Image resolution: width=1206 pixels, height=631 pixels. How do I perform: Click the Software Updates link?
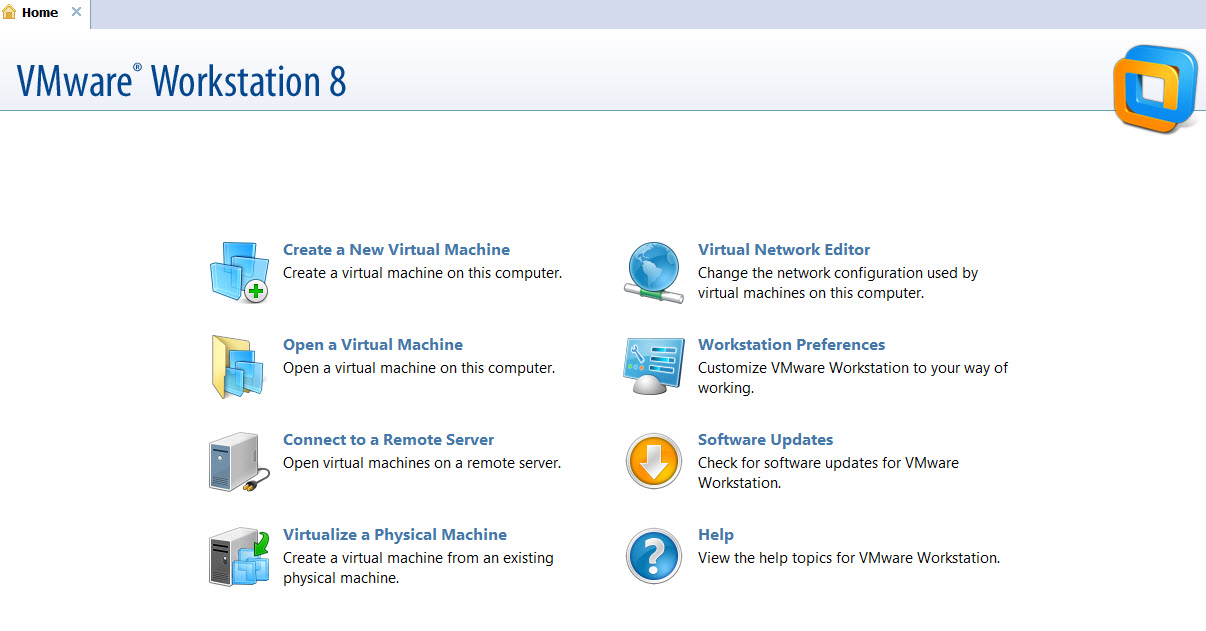[765, 440]
